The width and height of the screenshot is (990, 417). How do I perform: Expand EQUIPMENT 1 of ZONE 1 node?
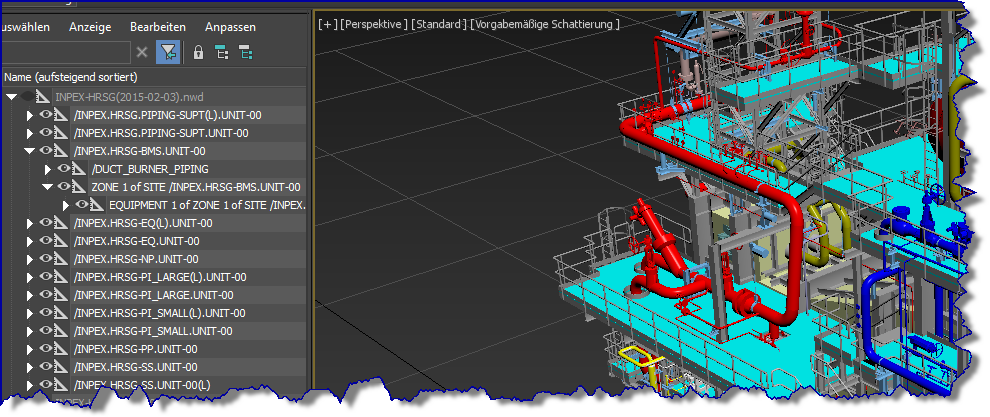click(x=65, y=205)
